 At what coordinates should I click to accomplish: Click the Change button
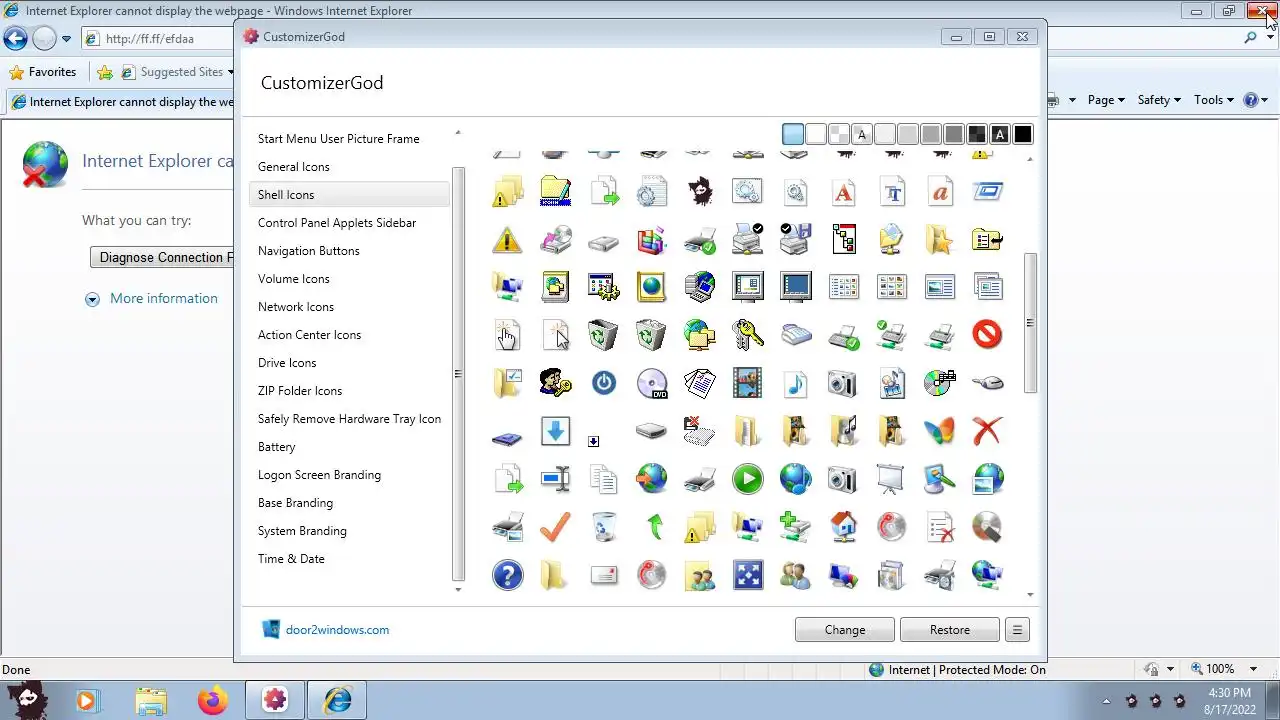click(x=845, y=630)
